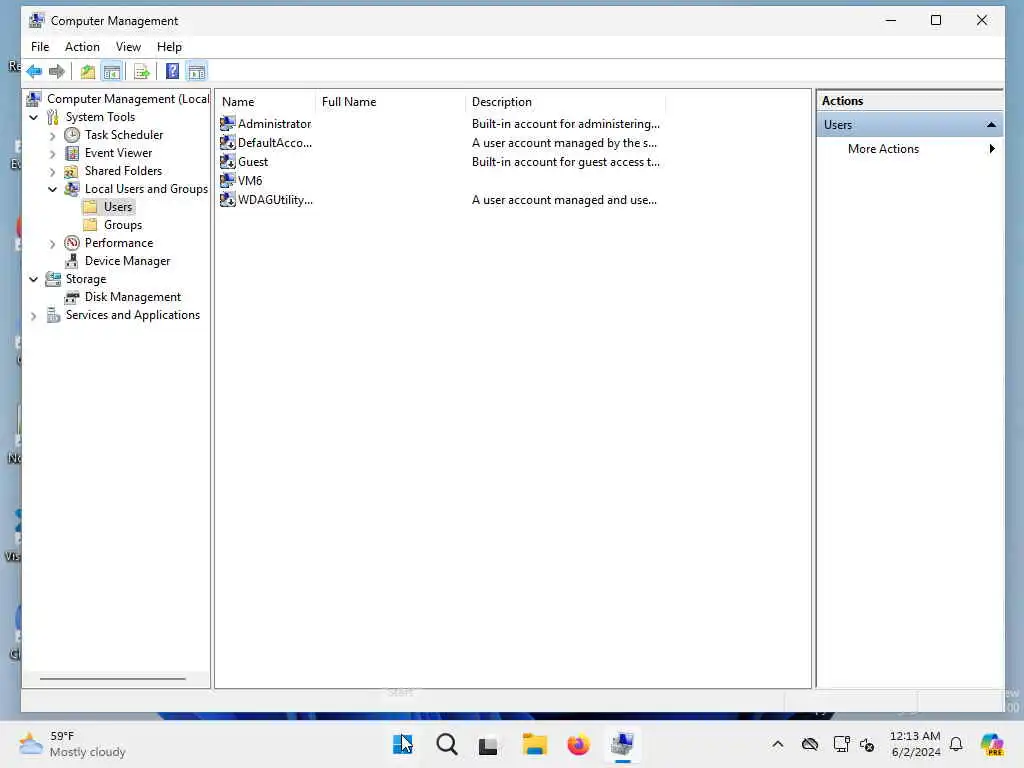Show hidden system tray icons chevron

pyautogui.click(x=778, y=744)
